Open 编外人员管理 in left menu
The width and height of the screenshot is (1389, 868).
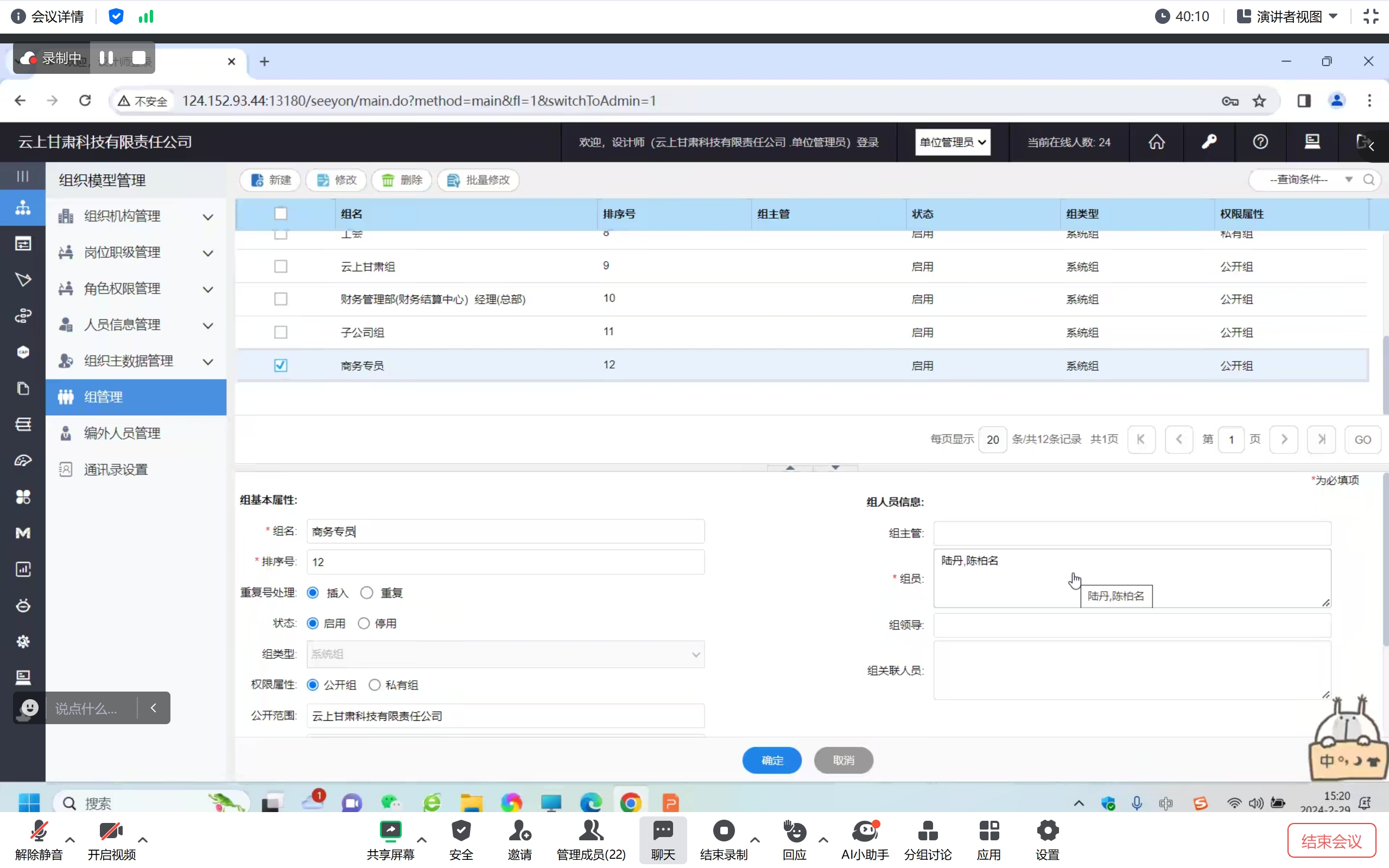pyautogui.click(x=122, y=433)
